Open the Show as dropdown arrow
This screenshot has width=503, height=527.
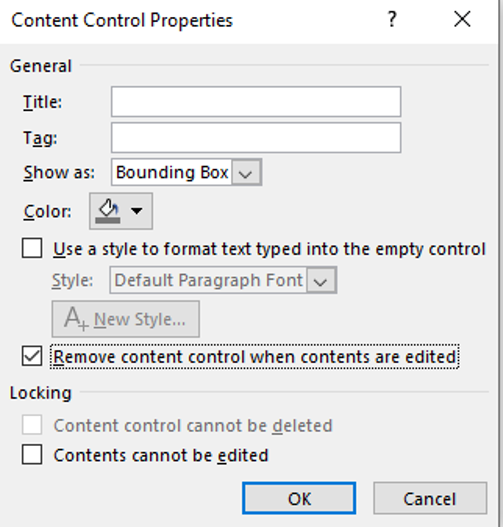246,173
